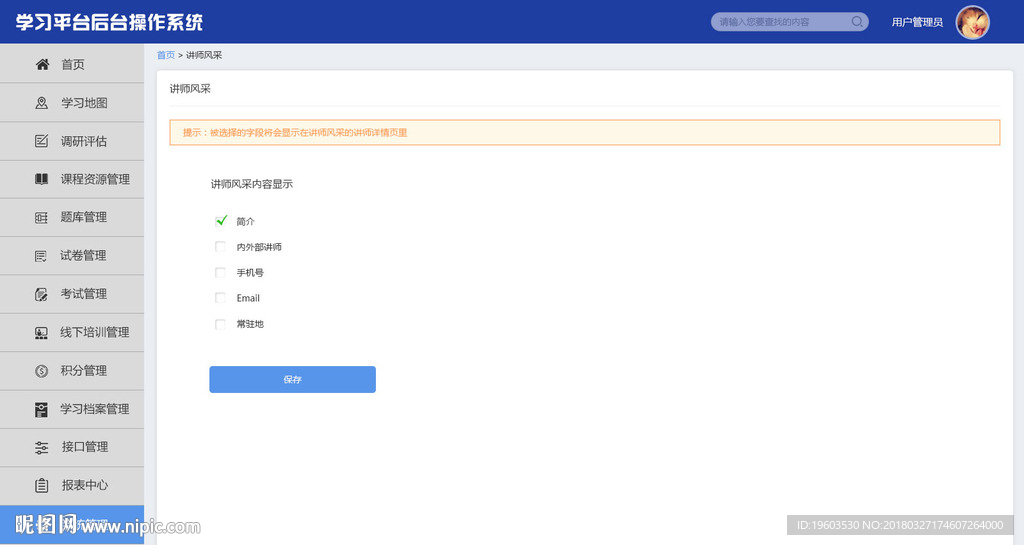Image resolution: width=1024 pixels, height=545 pixels.
Task: Click the 手机号 label text
Action: (x=250, y=272)
